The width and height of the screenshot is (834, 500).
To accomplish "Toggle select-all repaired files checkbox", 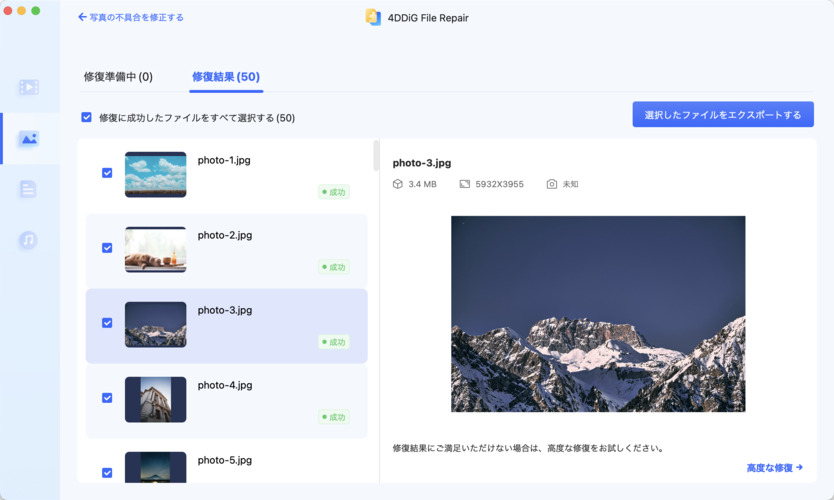I will (86, 117).
